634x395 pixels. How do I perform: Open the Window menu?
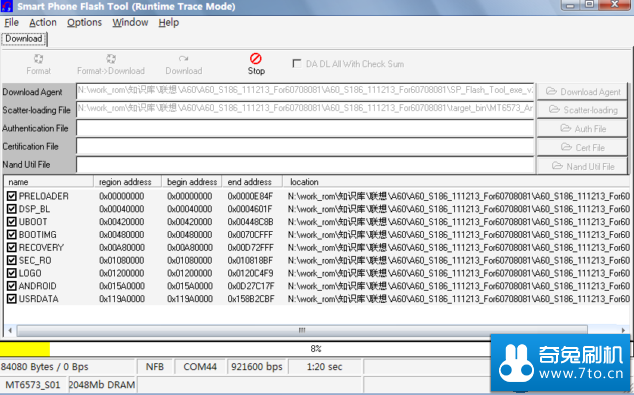tap(130, 23)
